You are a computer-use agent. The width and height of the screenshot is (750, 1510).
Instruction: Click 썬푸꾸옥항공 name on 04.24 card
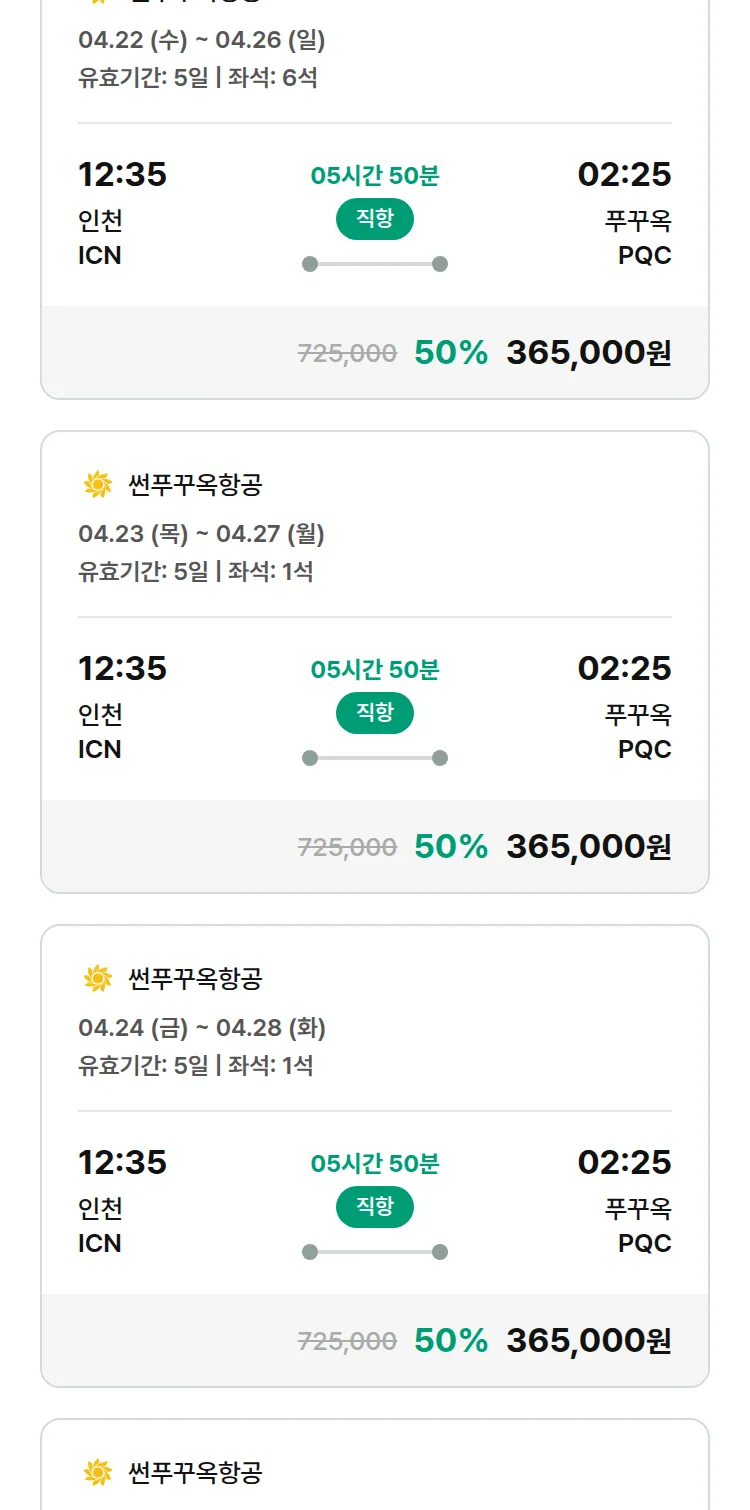195,979
